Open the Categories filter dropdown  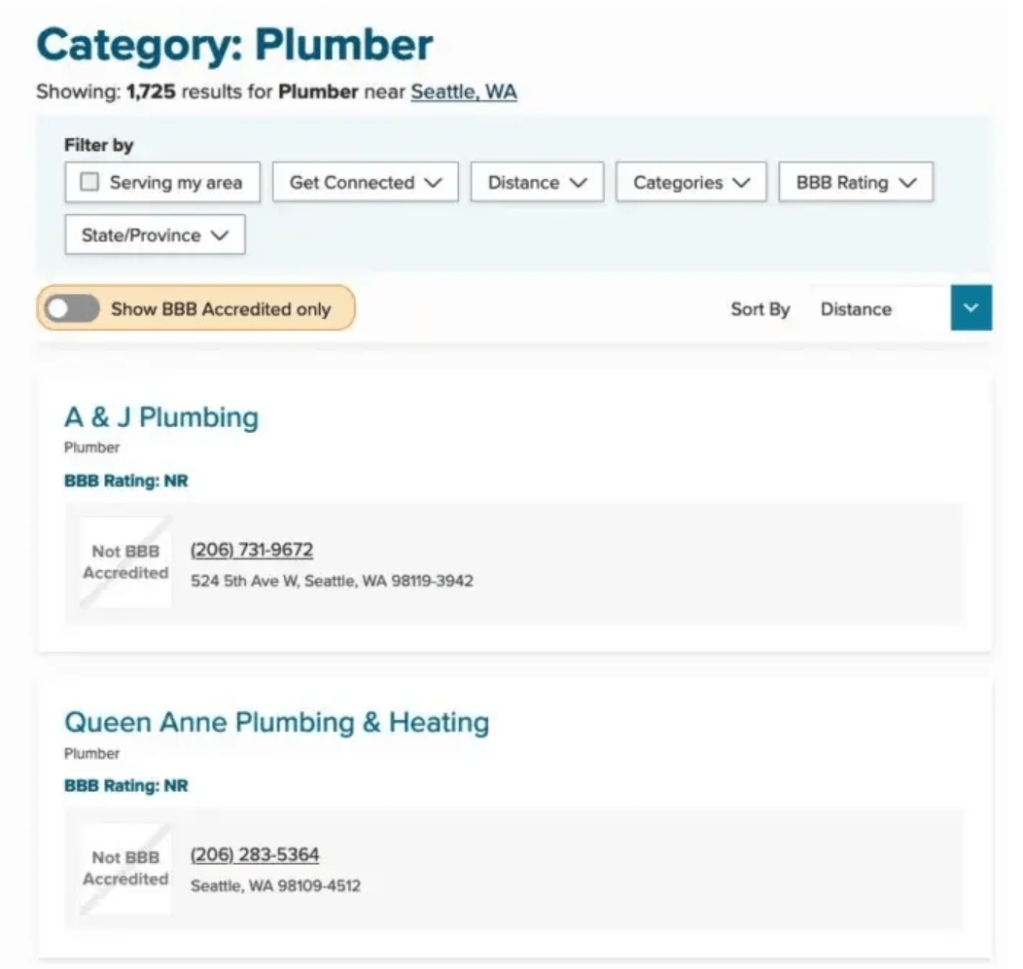pyautogui.click(x=691, y=183)
